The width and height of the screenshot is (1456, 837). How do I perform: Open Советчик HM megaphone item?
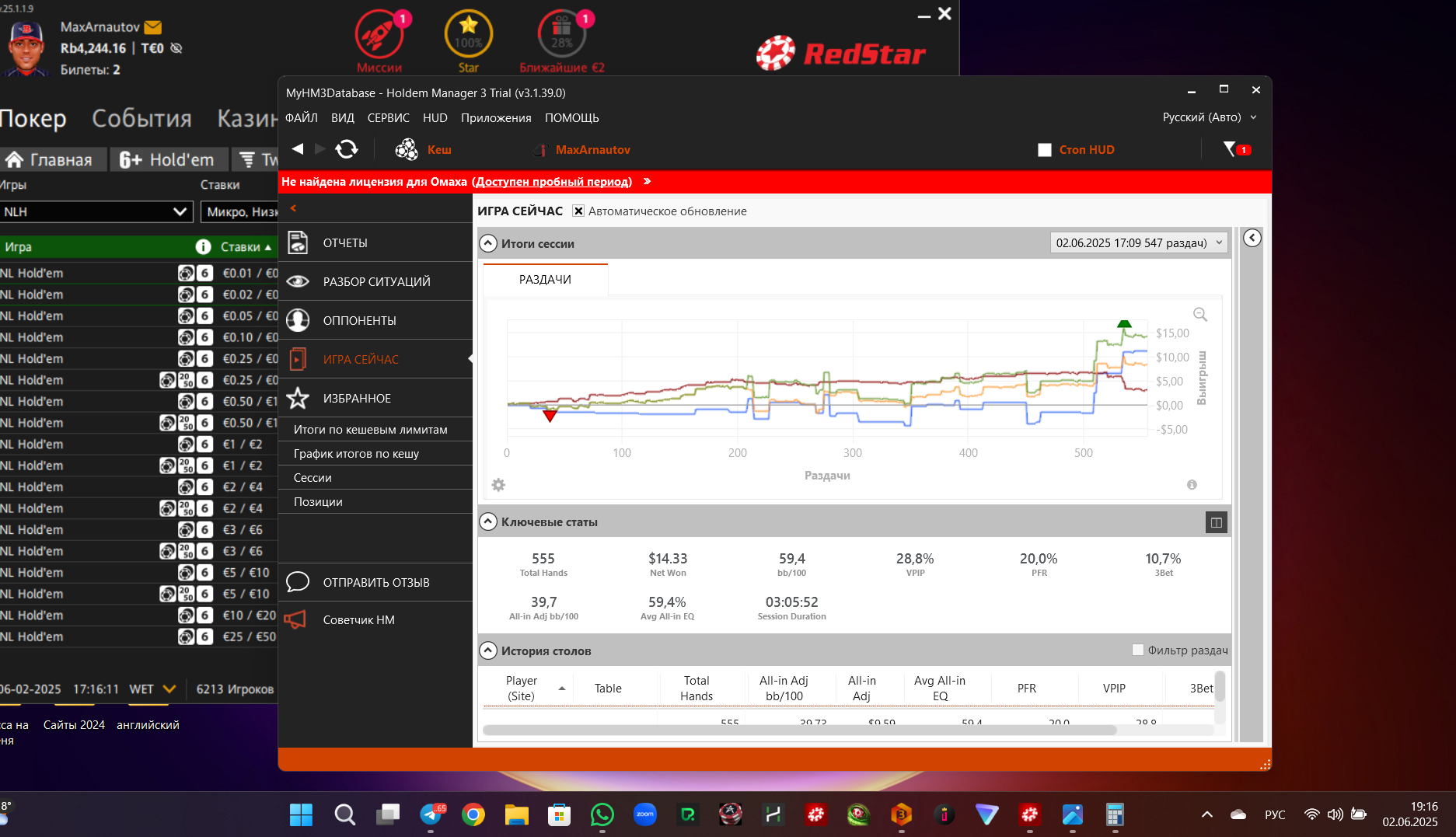click(375, 619)
